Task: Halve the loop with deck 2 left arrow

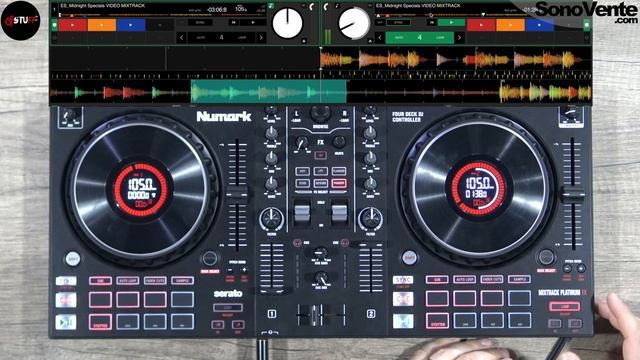Action: (380, 38)
